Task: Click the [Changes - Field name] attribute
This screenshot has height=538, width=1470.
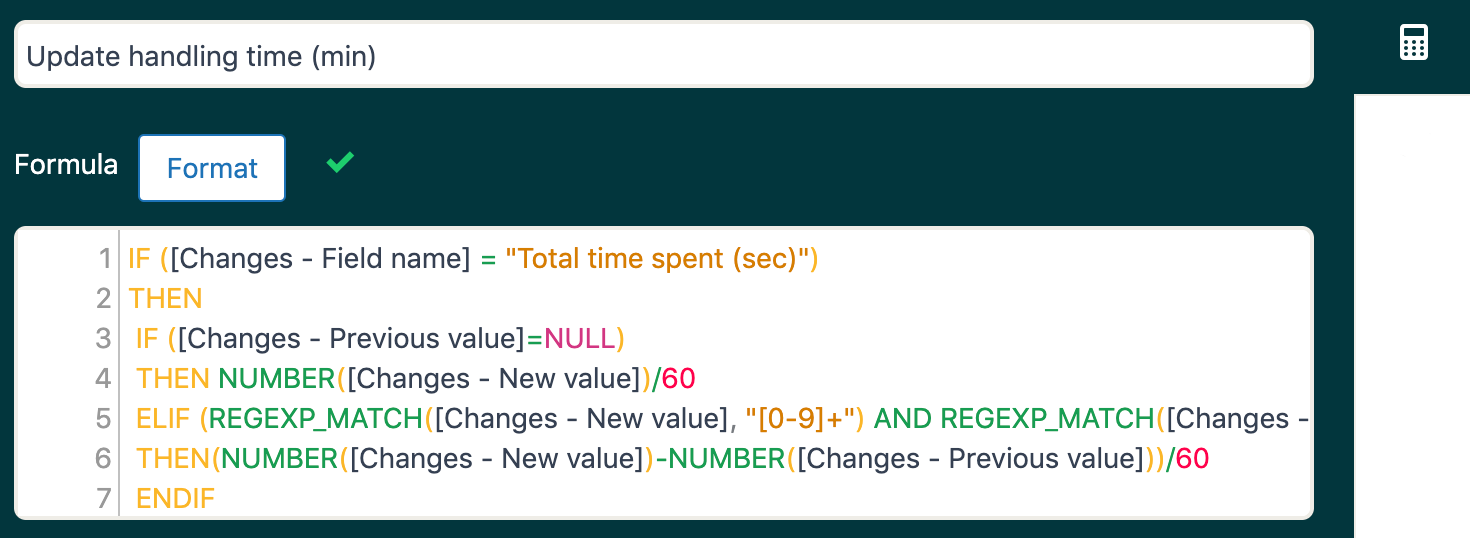Action: pyautogui.click(x=320, y=259)
